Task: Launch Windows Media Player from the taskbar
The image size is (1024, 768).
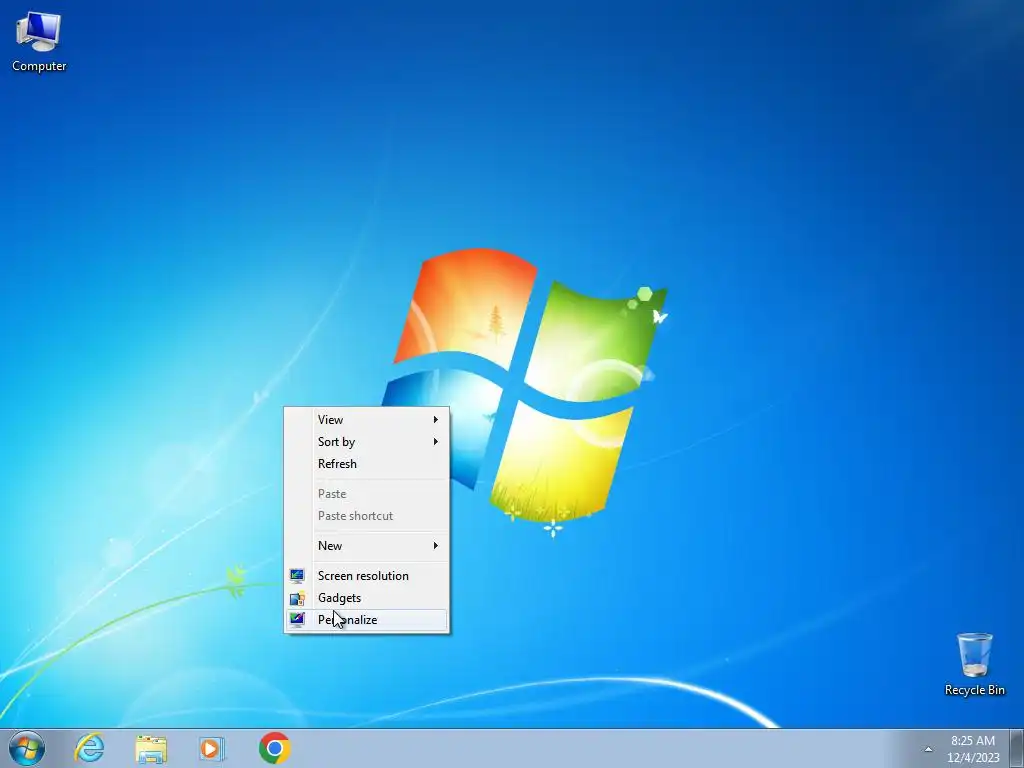Action: tap(212, 748)
